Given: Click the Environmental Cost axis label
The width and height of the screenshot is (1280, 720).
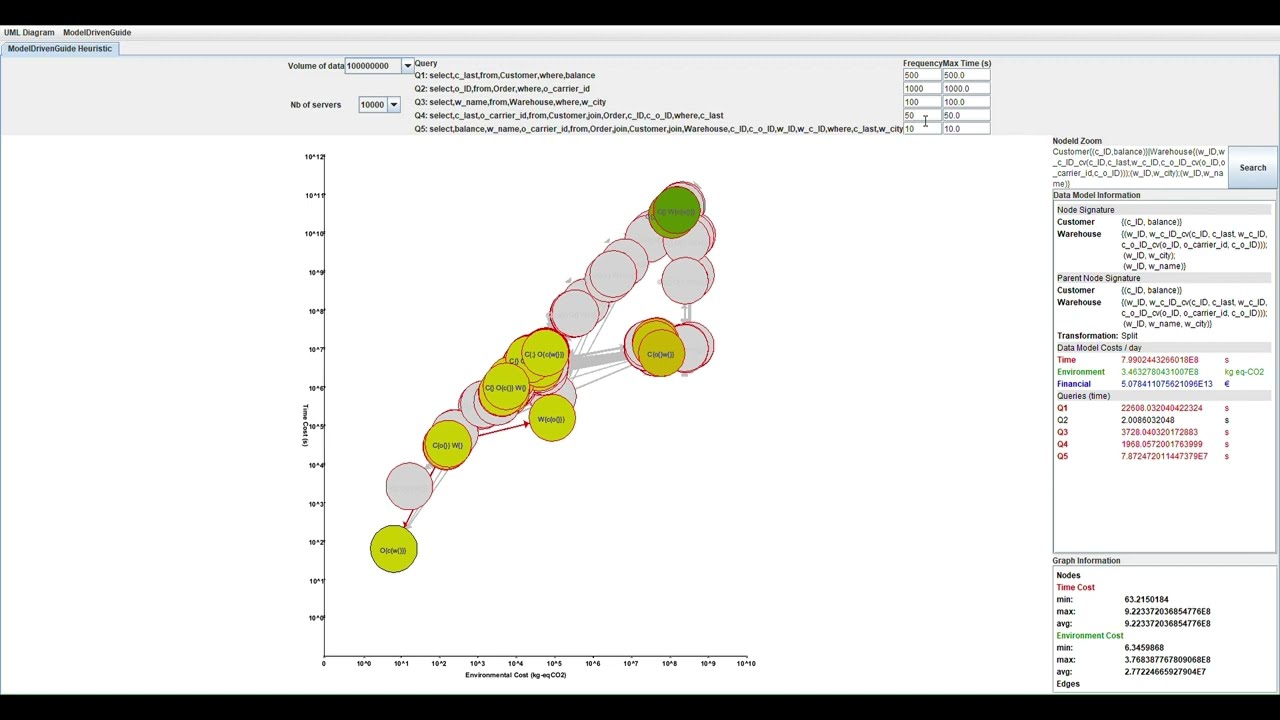Looking at the screenshot, I should coord(516,675).
